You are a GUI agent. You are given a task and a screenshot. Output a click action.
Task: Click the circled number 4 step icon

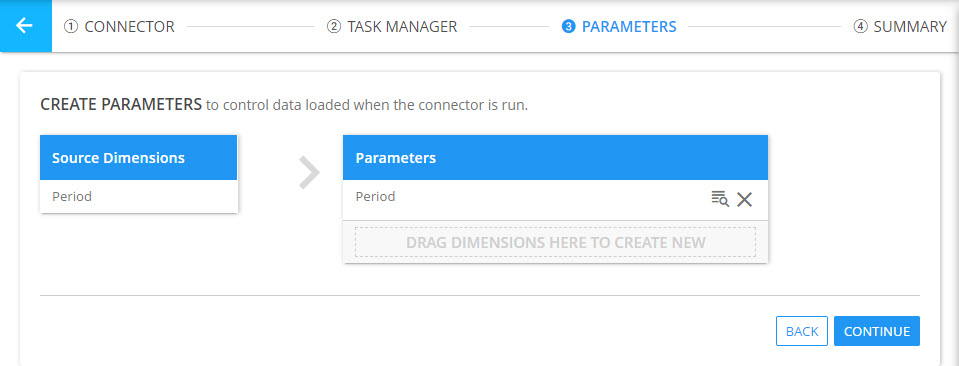click(x=861, y=27)
